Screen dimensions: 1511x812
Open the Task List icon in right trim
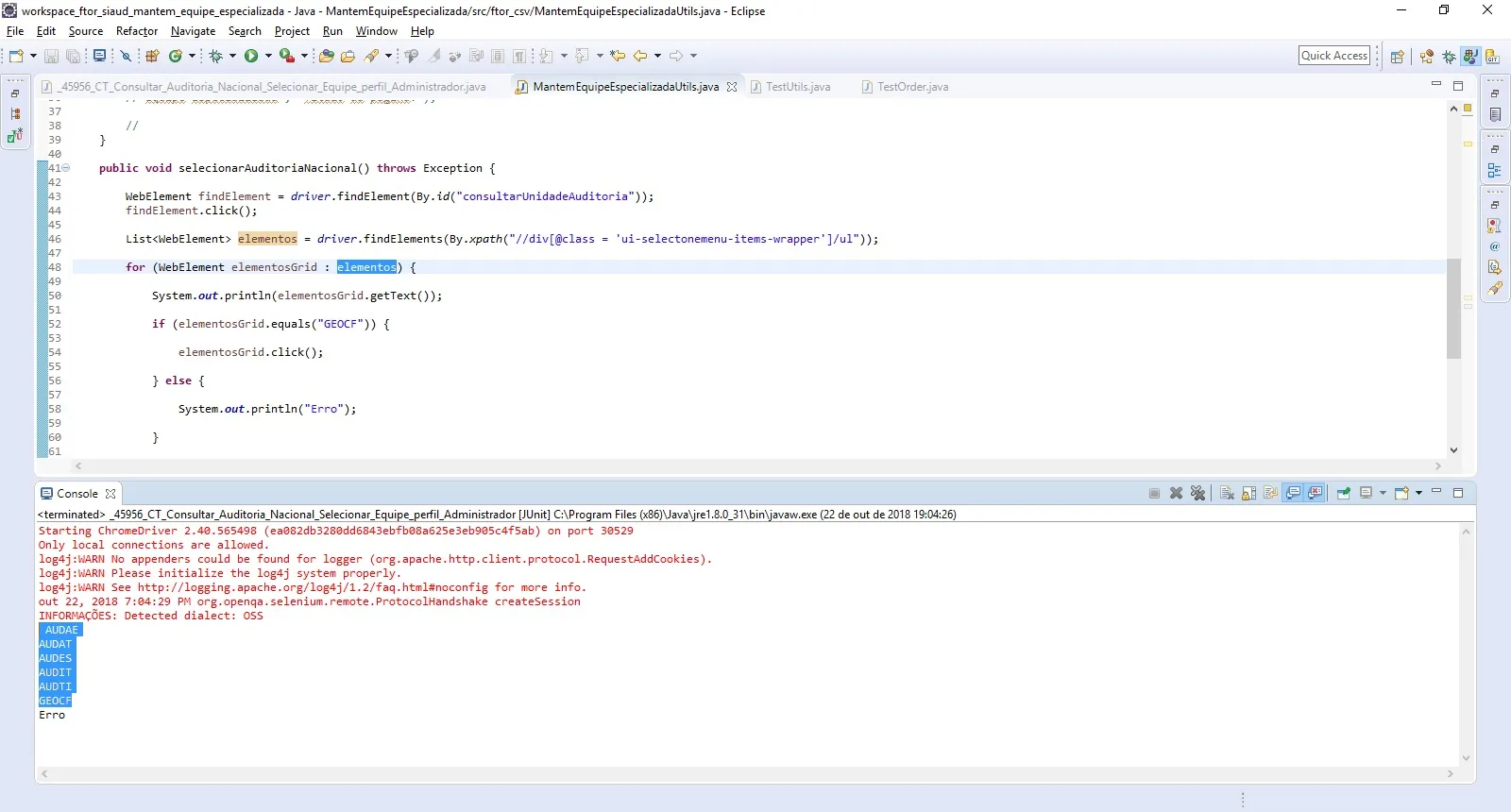[1494, 115]
